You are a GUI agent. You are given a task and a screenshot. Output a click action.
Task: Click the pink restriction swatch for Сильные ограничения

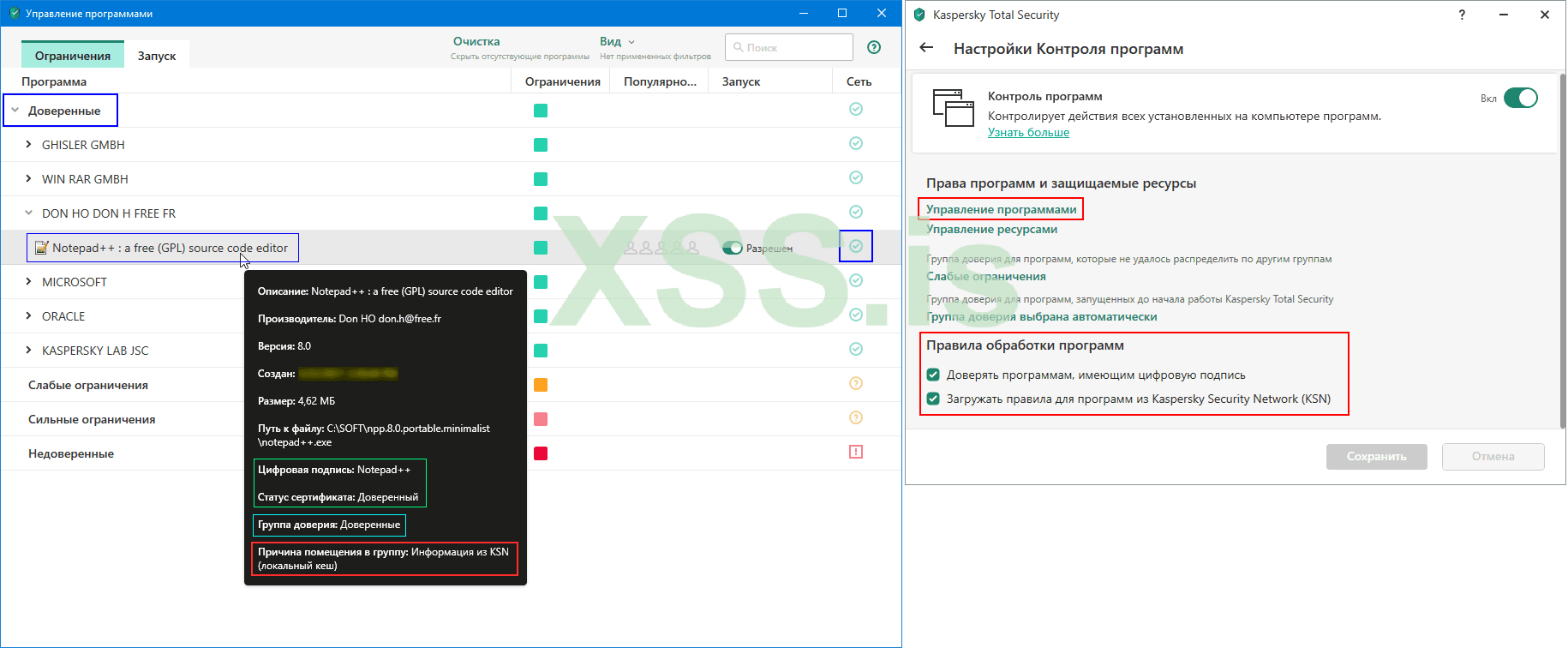click(541, 419)
